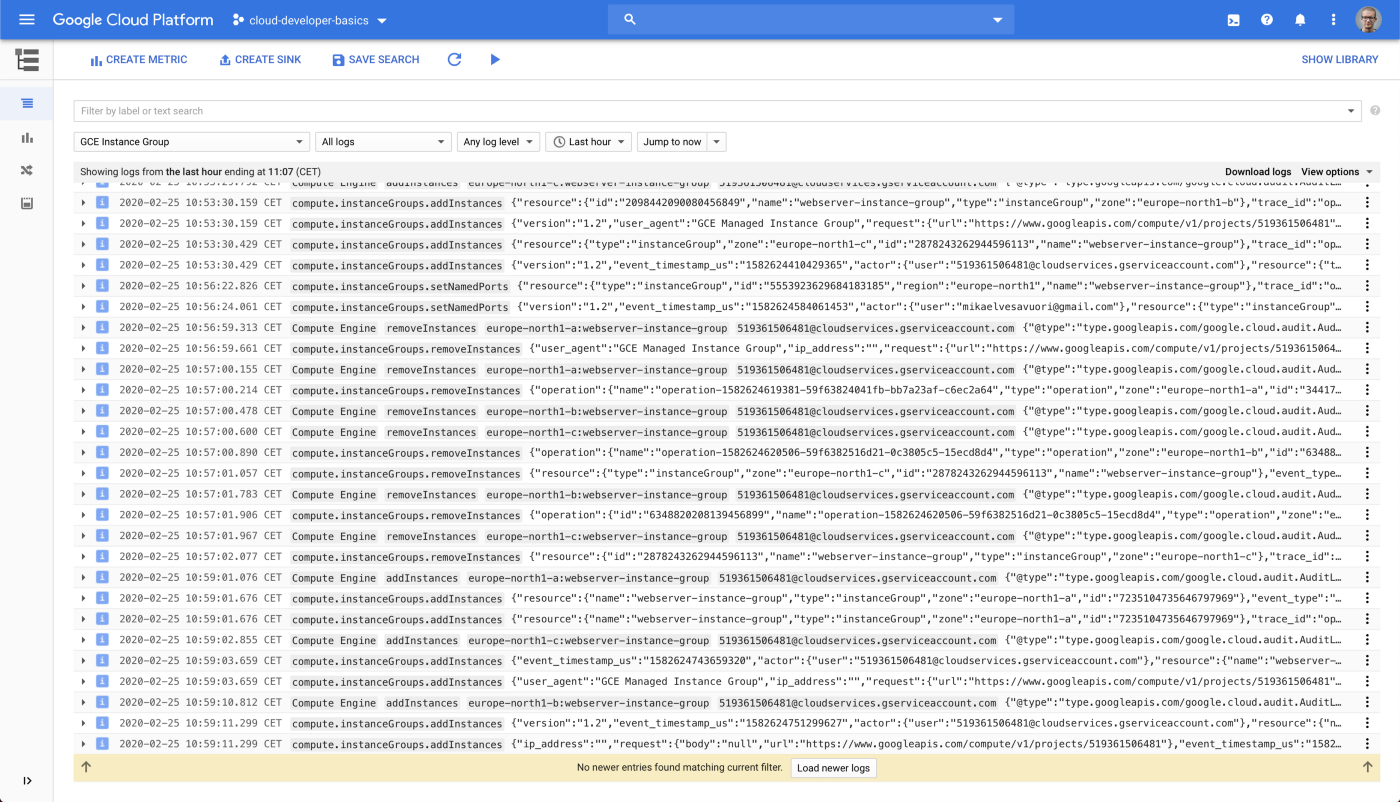The width and height of the screenshot is (1400, 802).
Task: Open the Help question mark menu
Action: point(1267,20)
